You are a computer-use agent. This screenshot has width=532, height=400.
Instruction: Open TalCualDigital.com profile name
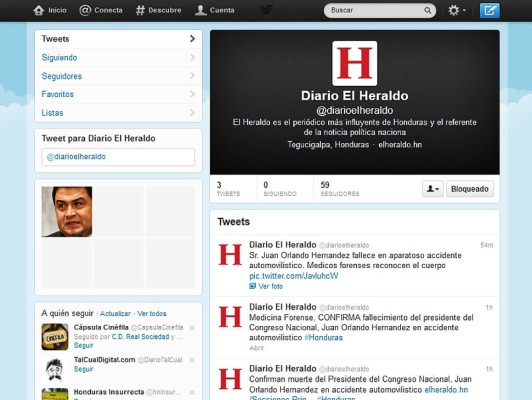click(x=104, y=360)
